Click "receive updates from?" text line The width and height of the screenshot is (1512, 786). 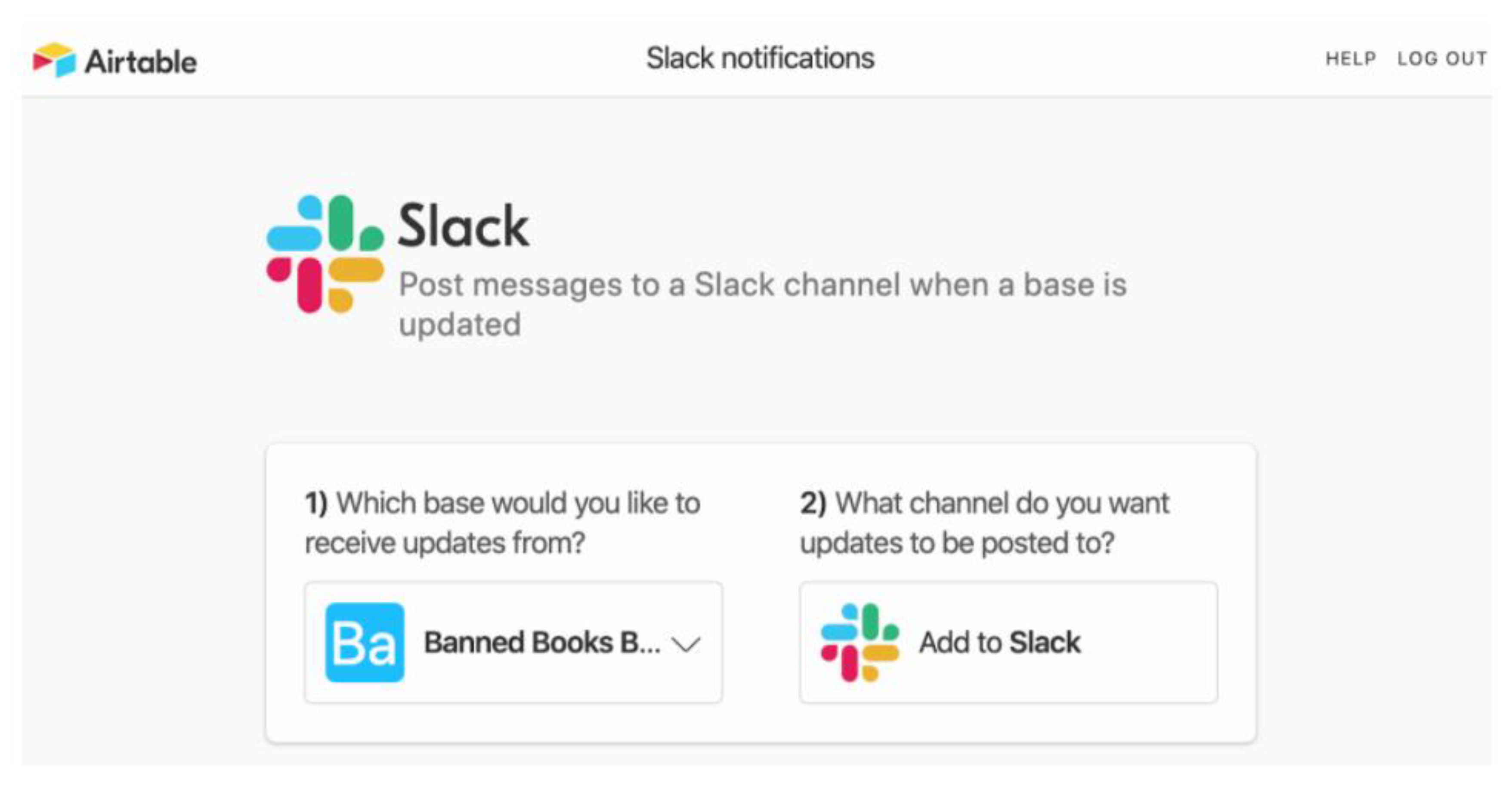tap(445, 543)
